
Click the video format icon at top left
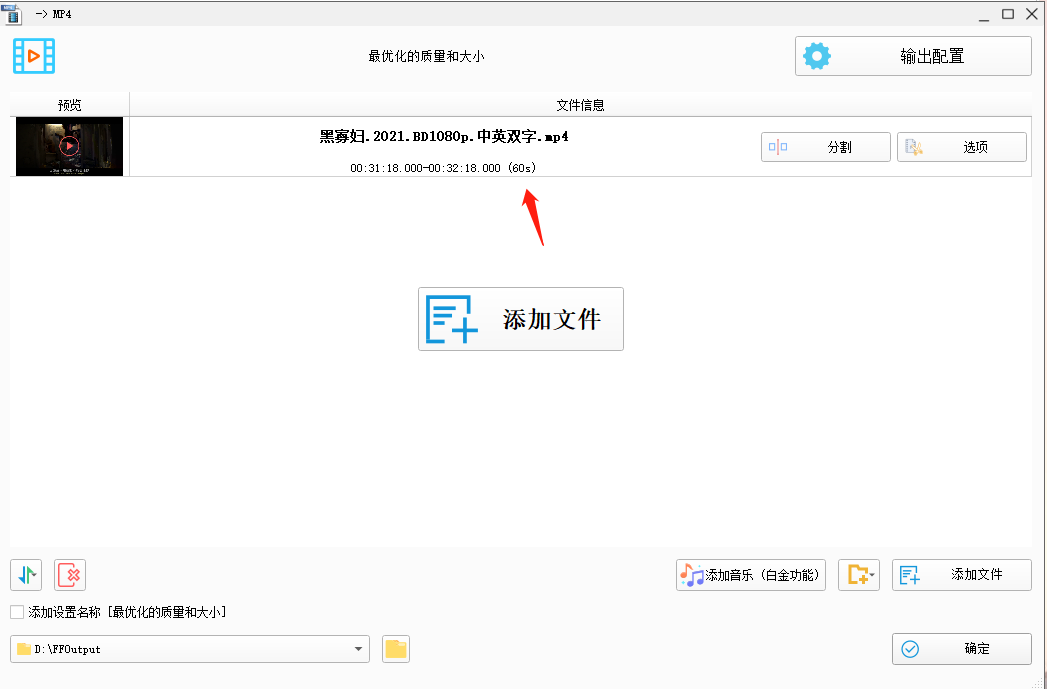[34, 56]
